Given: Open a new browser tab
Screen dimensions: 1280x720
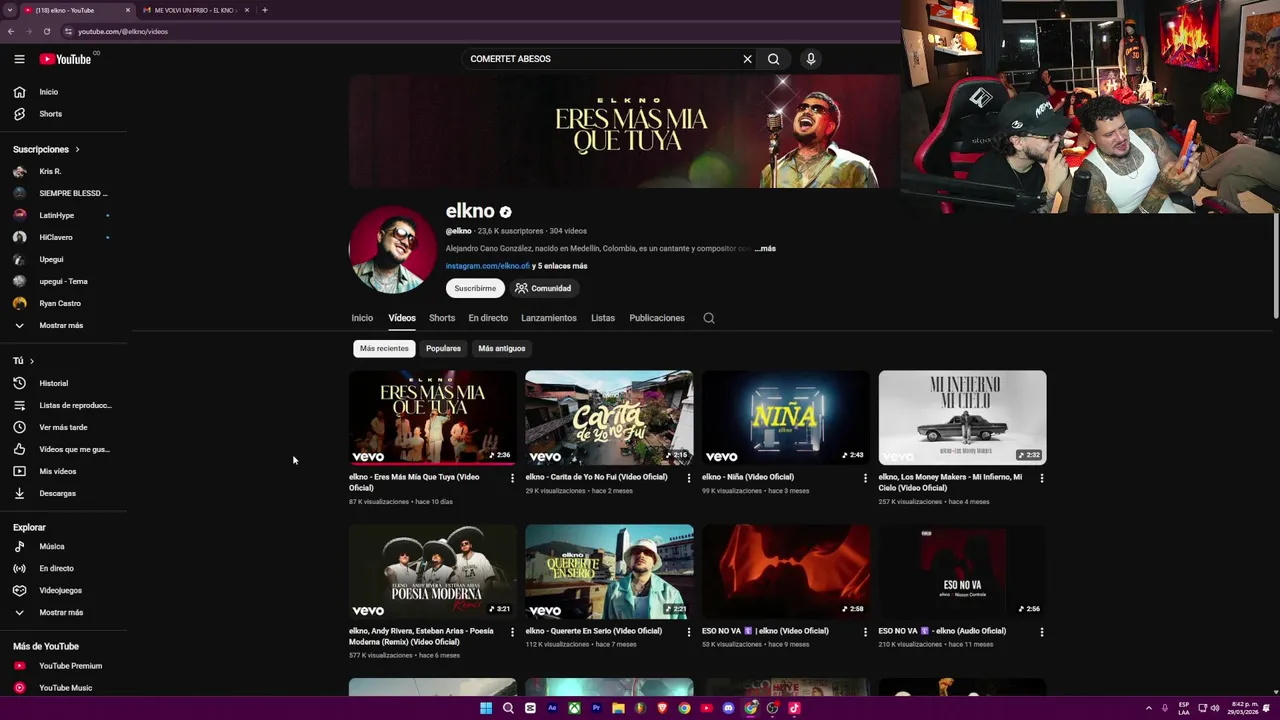Looking at the screenshot, I should (x=264, y=10).
